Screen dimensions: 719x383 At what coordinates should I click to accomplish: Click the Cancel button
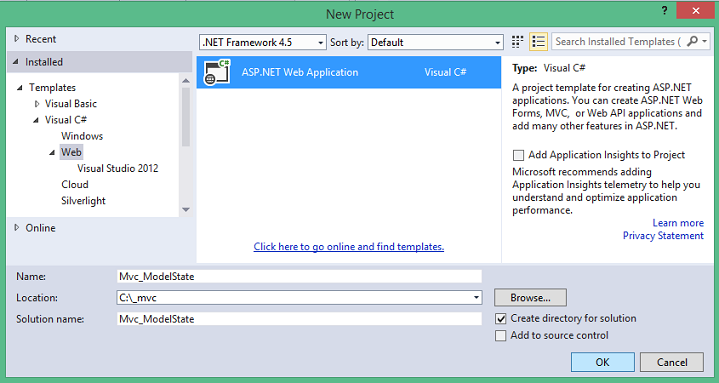pos(672,362)
